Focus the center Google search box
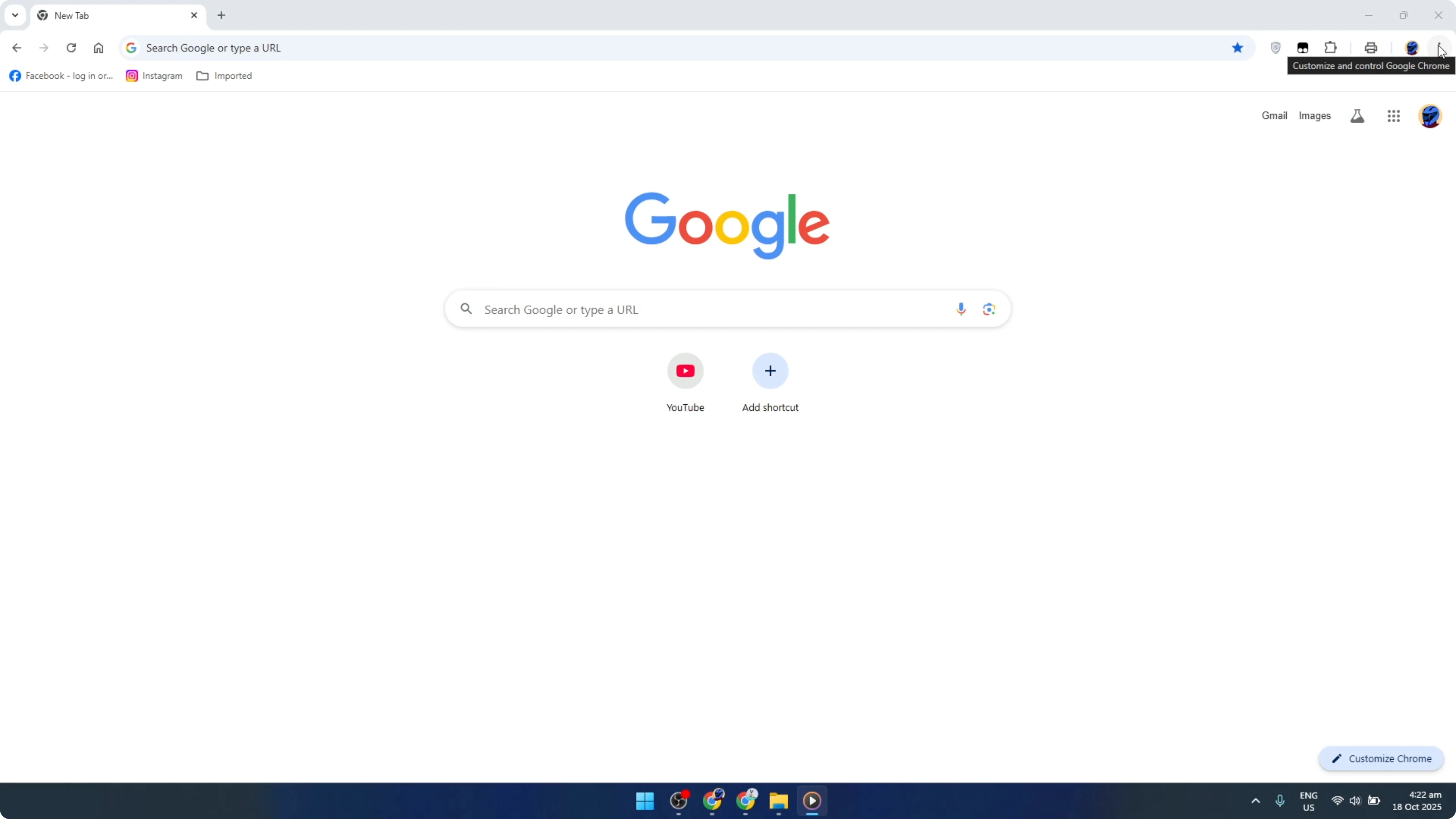Viewport: 1456px width, 819px height. tap(728, 309)
